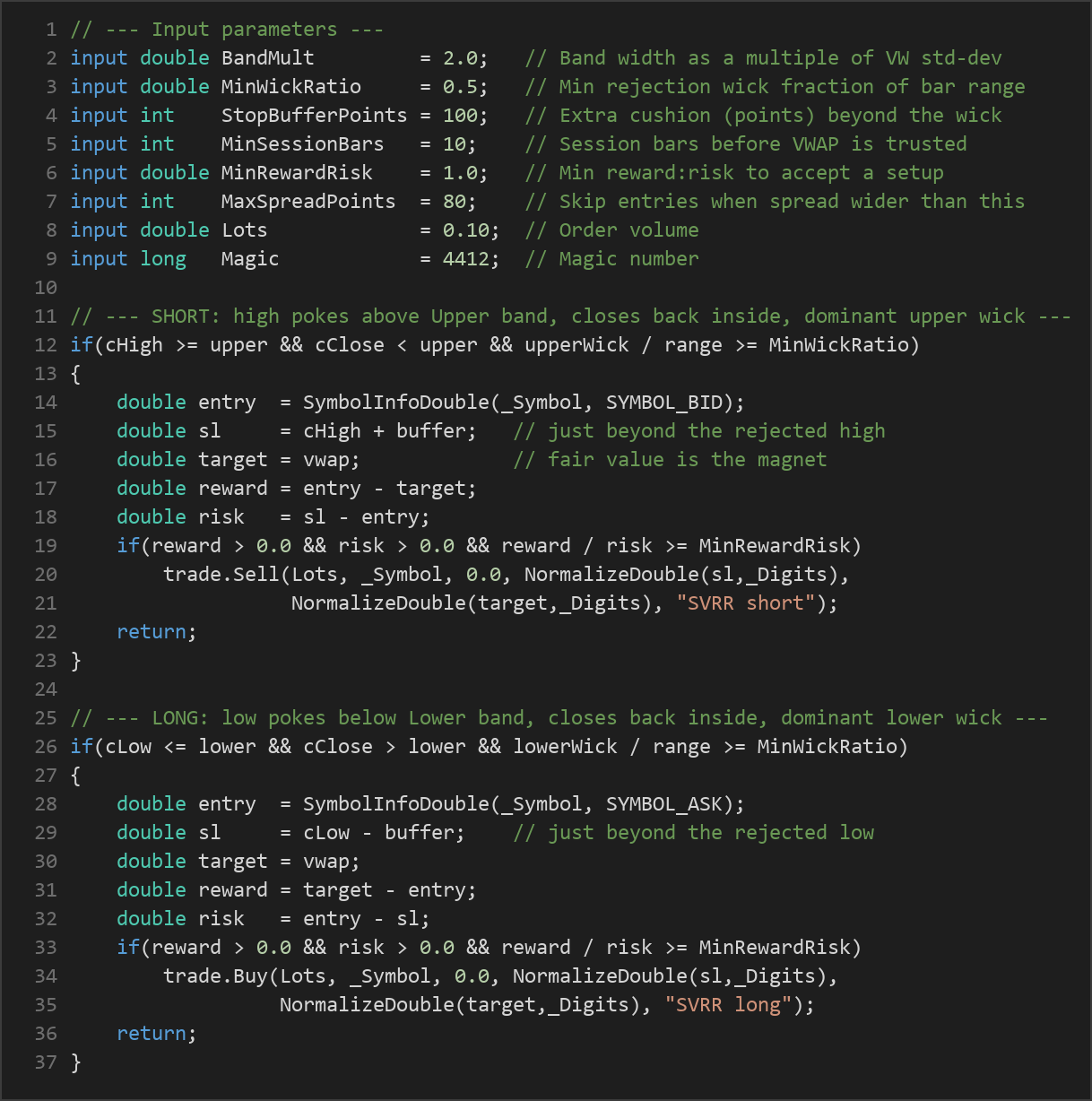Click the closing brace on line 37
The width and height of the screenshot is (1092, 1101).
pos(75,1062)
